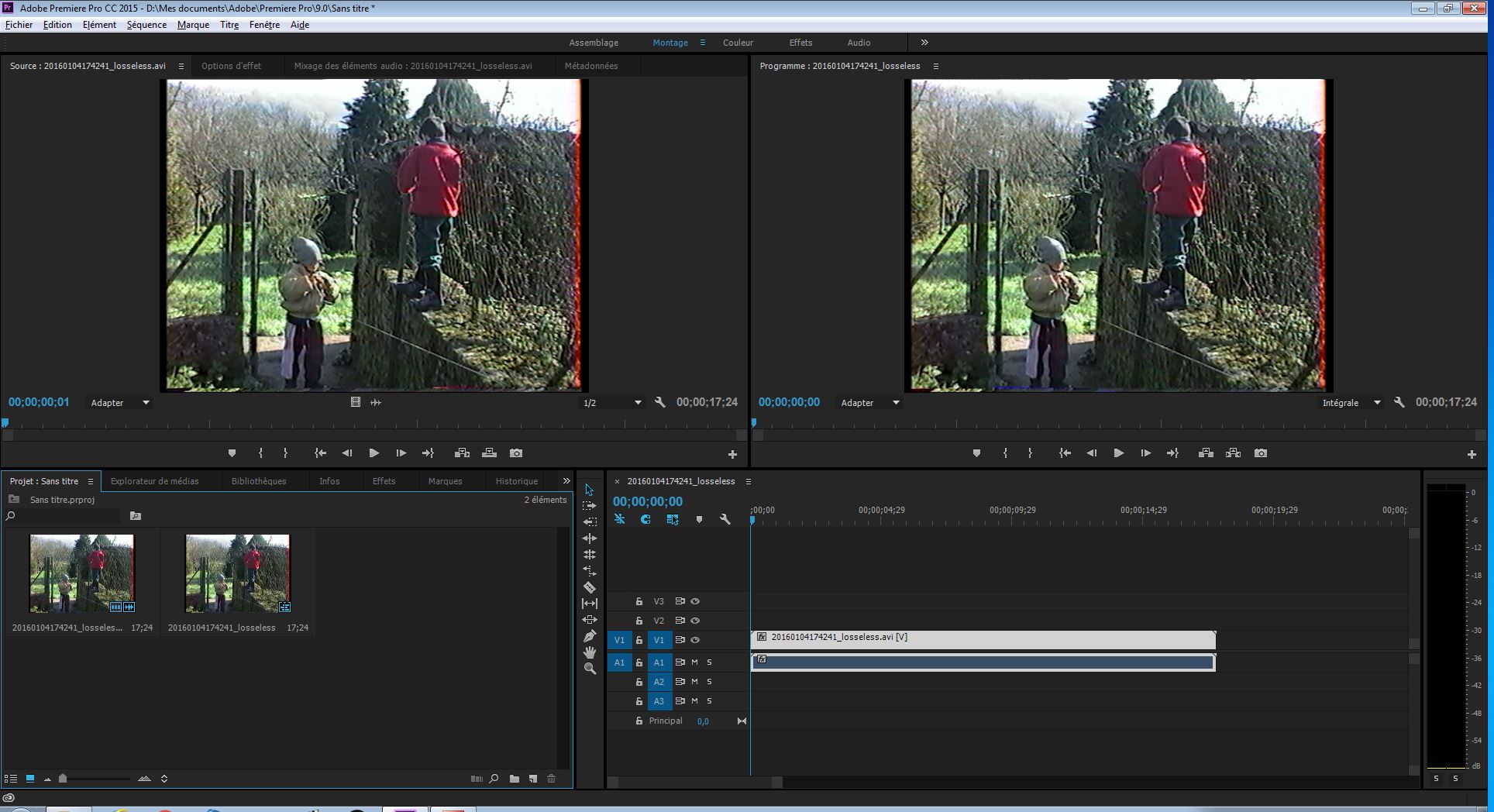Select the Zoom tool magnifier
1494x812 pixels.
[590, 669]
